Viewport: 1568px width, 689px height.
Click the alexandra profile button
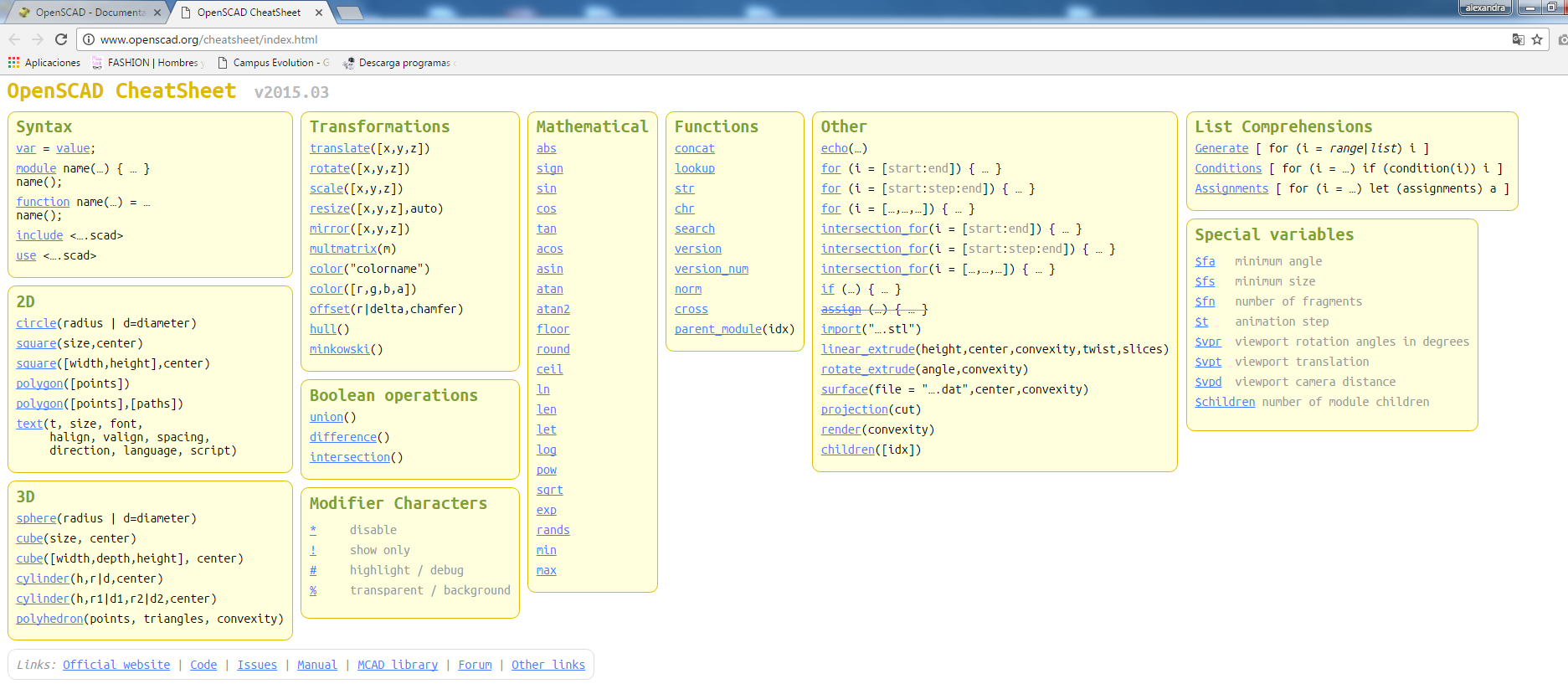(1485, 8)
